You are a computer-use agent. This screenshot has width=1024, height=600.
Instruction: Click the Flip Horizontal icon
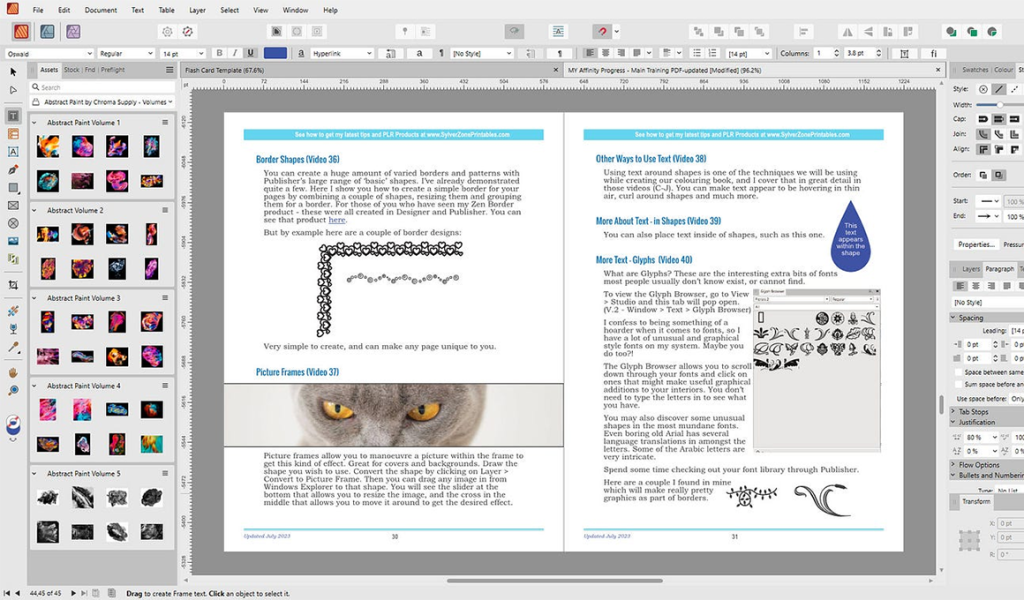[847, 31]
